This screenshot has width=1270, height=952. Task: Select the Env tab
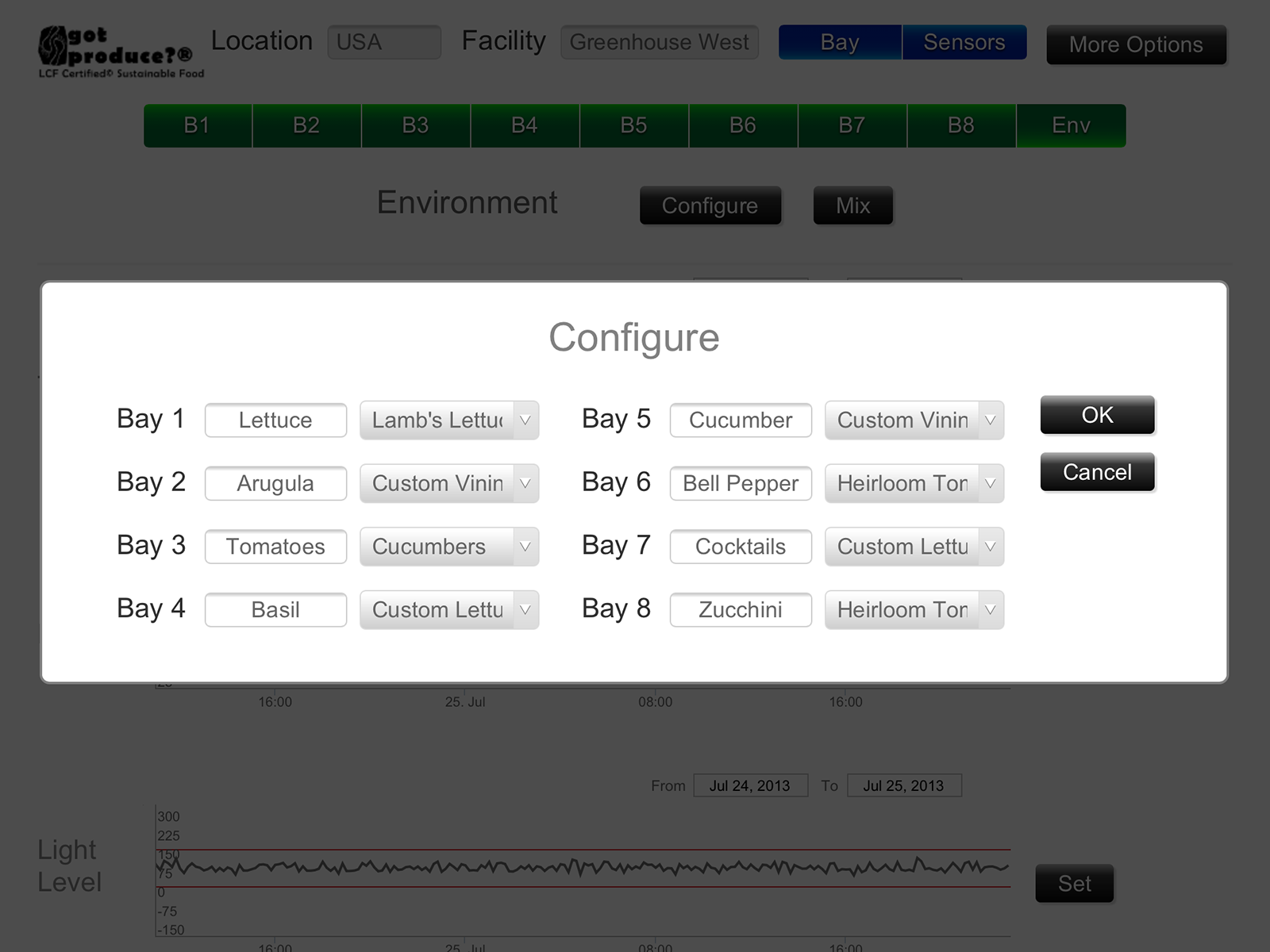click(x=1071, y=125)
